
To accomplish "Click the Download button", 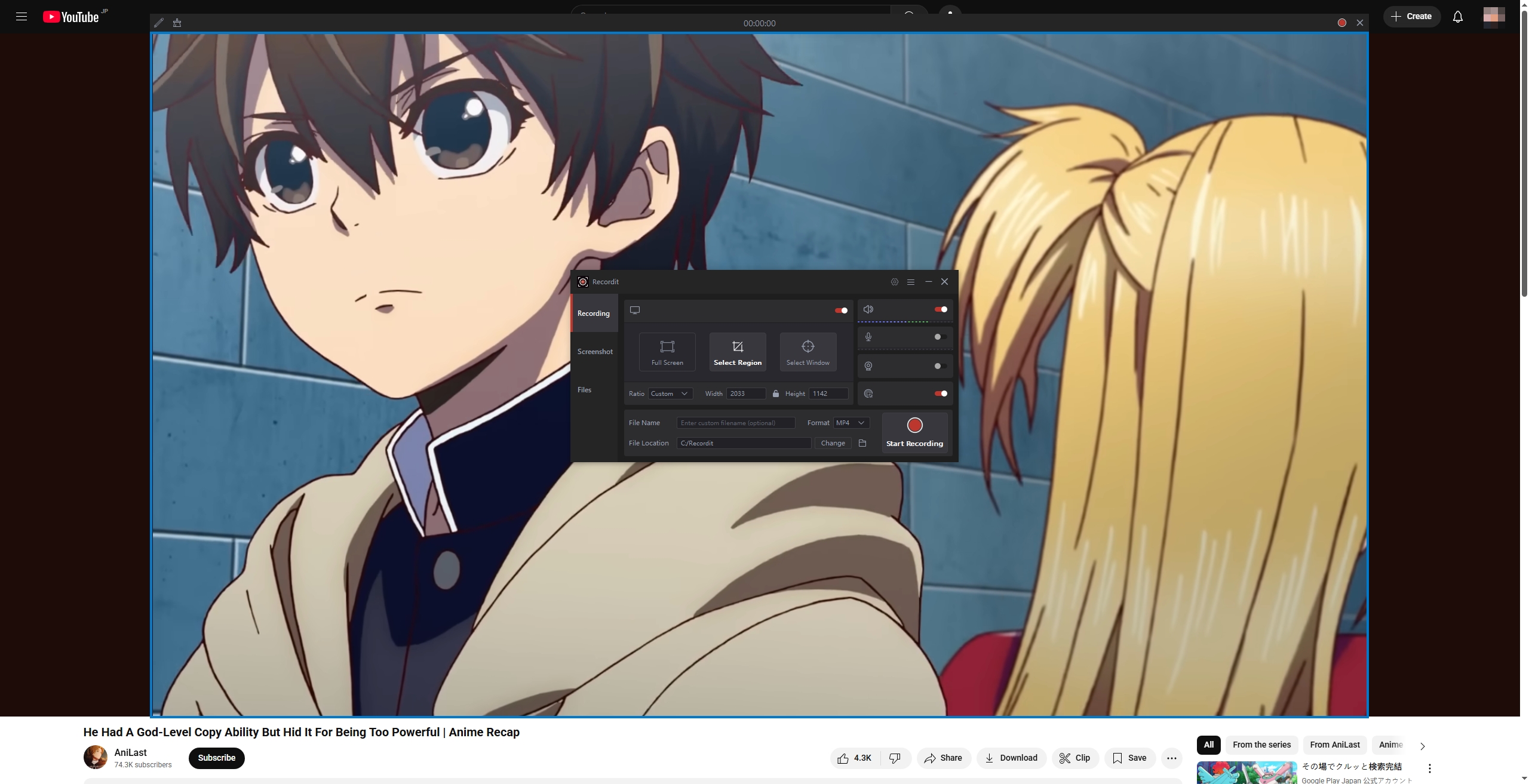I will (1011, 758).
